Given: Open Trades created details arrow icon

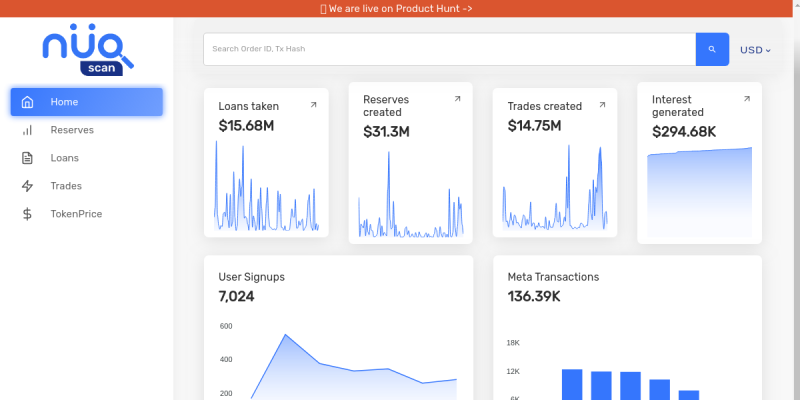Looking at the screenshot, I should pos(602,105).
